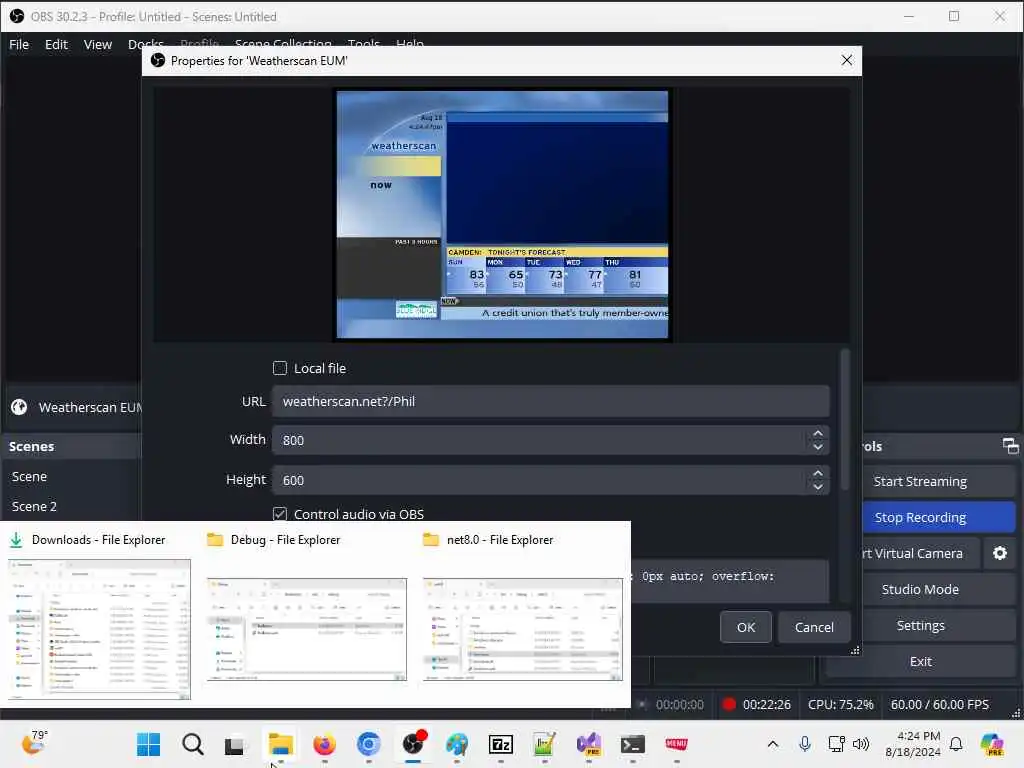Screen dimensions: 1024x768
Task: Decrease Width using the down arrow
Action: [818, 447]
